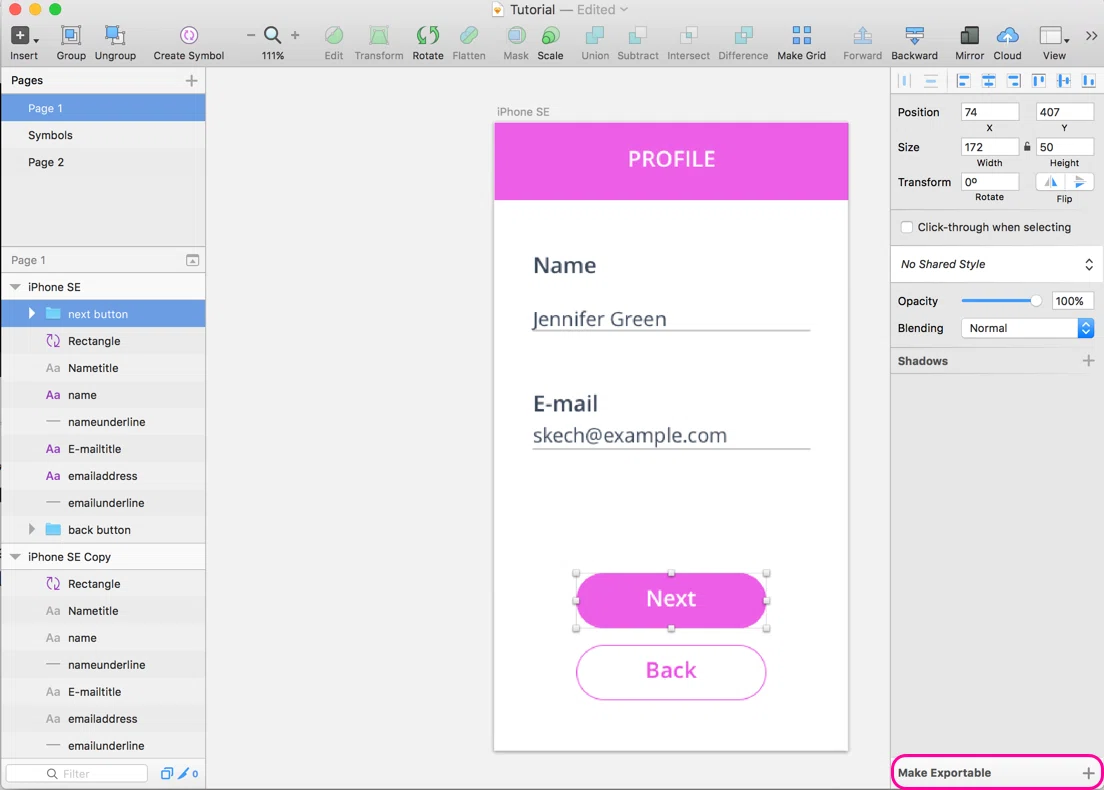Add a new page with plus button
The height and width of the screenshot is (790, 1104).
click(x=192, y=80)
